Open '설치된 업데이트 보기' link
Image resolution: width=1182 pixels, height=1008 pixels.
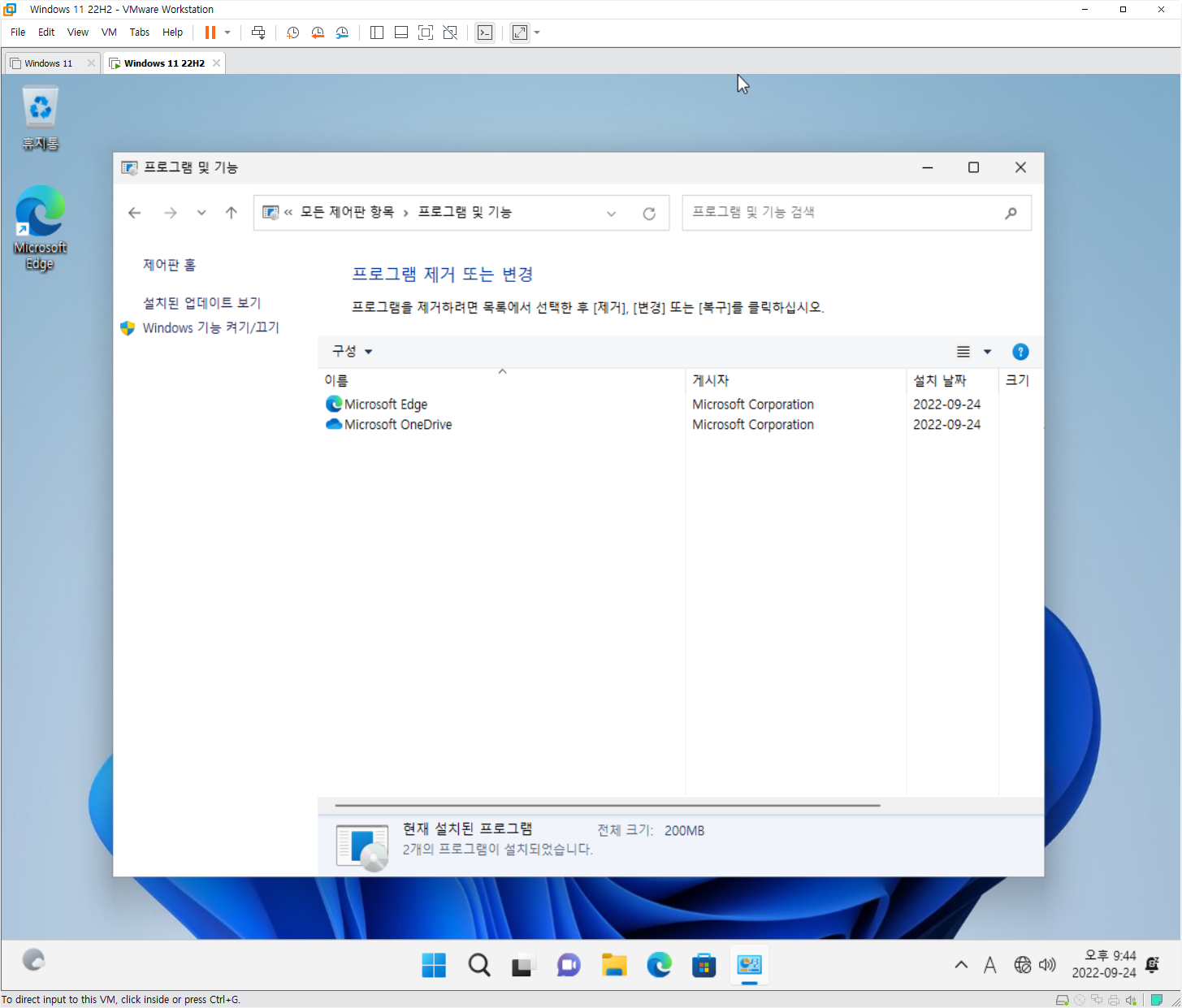(x=201, y=303)
